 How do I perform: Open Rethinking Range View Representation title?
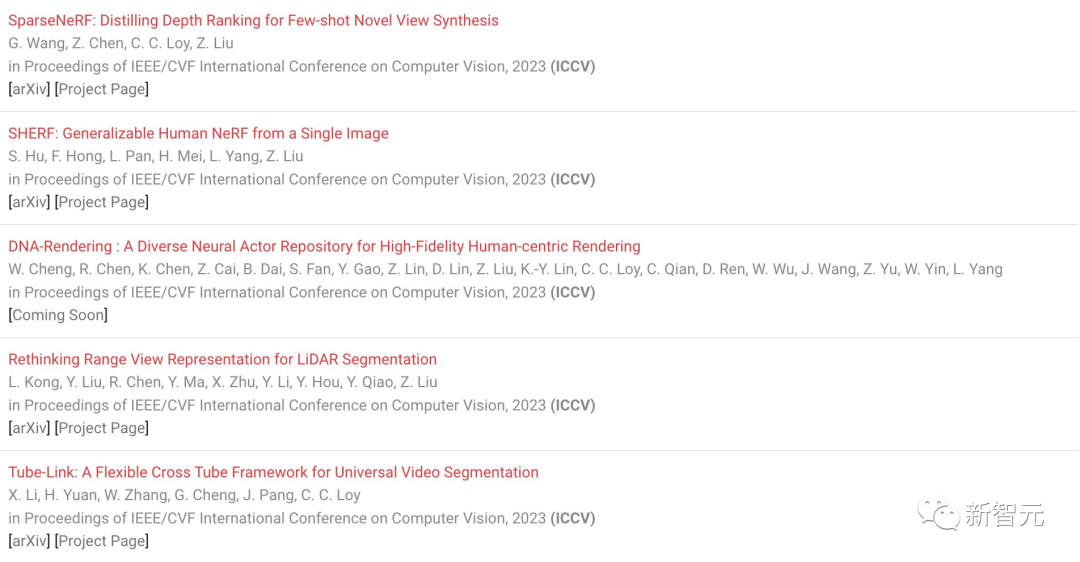pyautogui.click(x=222, y=360)
